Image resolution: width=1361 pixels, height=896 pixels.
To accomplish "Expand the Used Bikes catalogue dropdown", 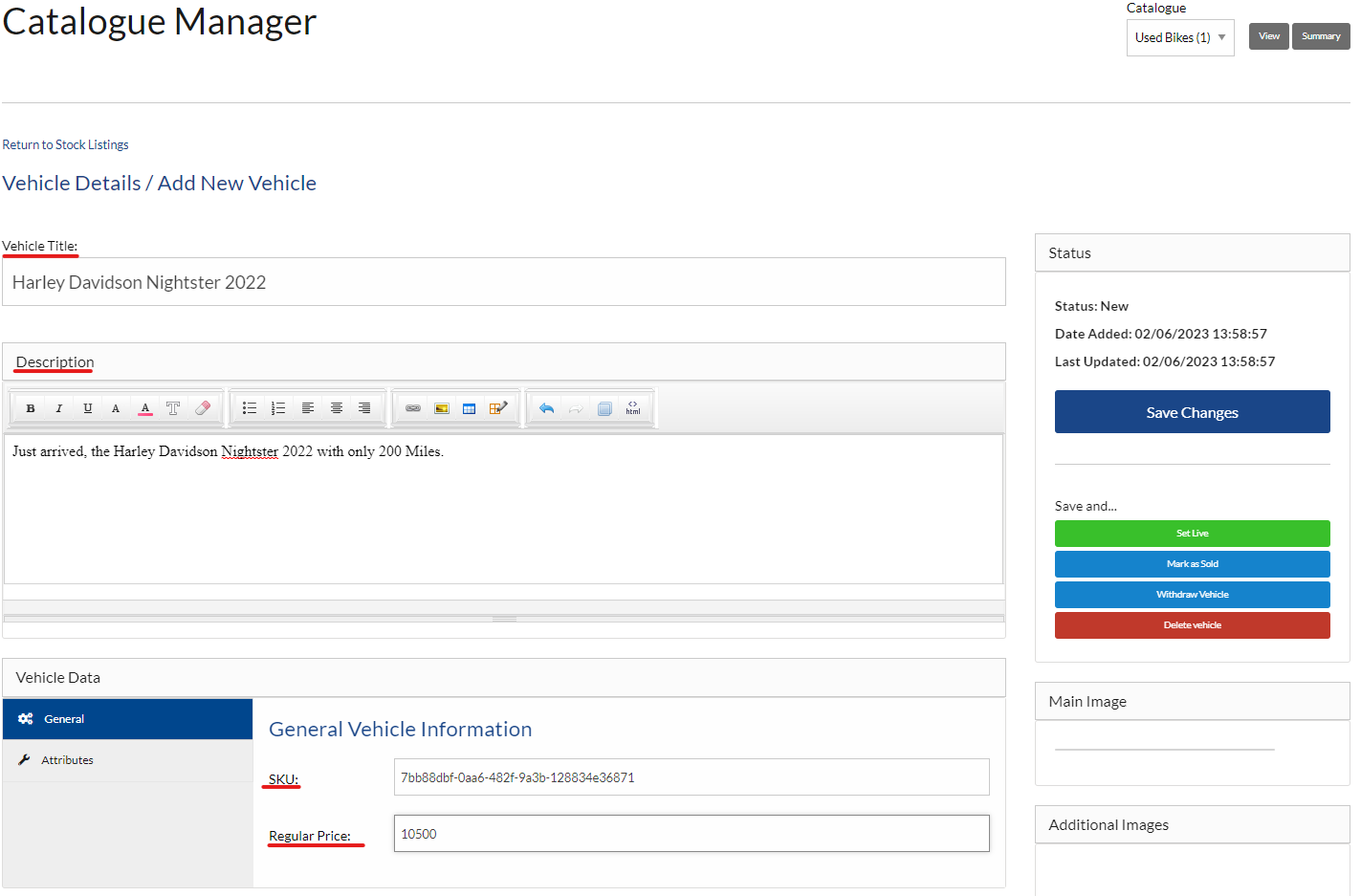I will [x=1179, y=38].
